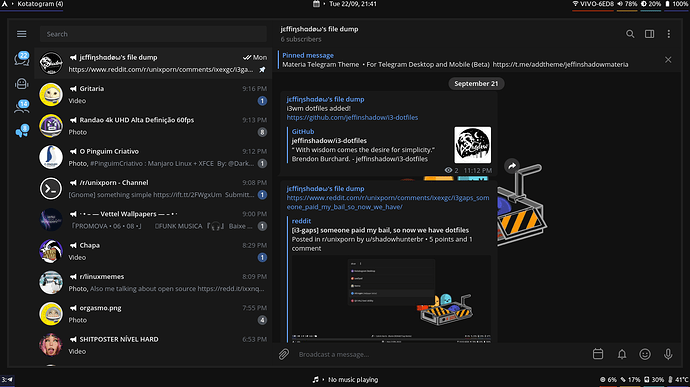
Task: Open the three-dot channel options menu
Action: (x=668, y=34)
